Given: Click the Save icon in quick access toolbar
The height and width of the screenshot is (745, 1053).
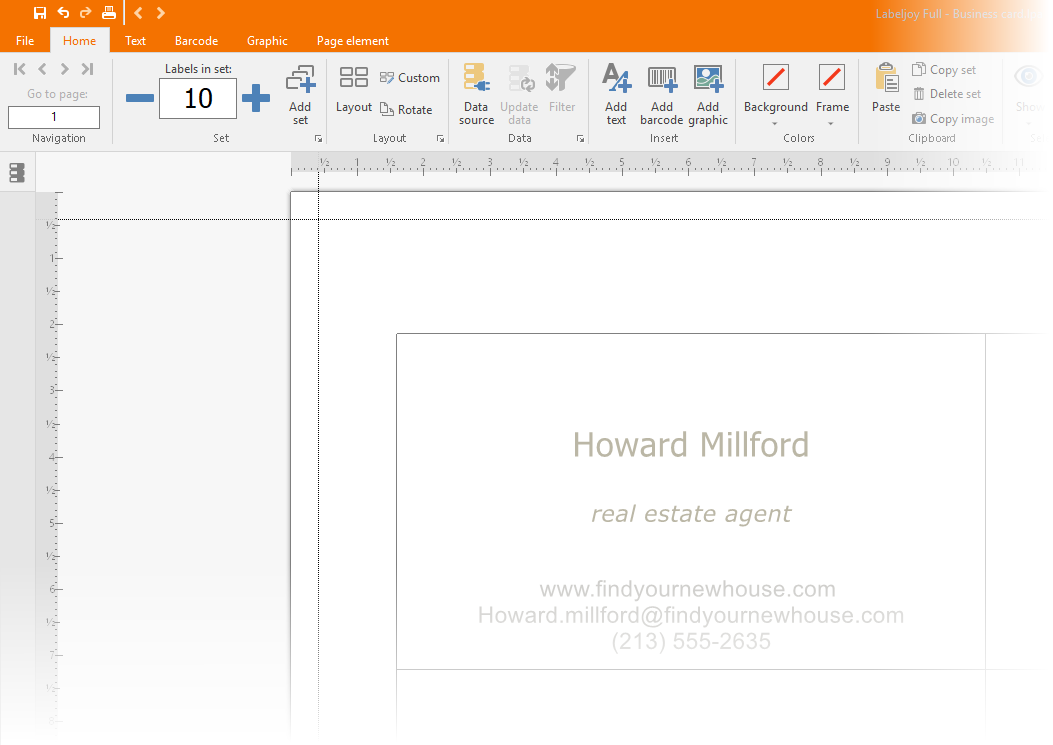Looking at the screenshot, I should [40, 13].
